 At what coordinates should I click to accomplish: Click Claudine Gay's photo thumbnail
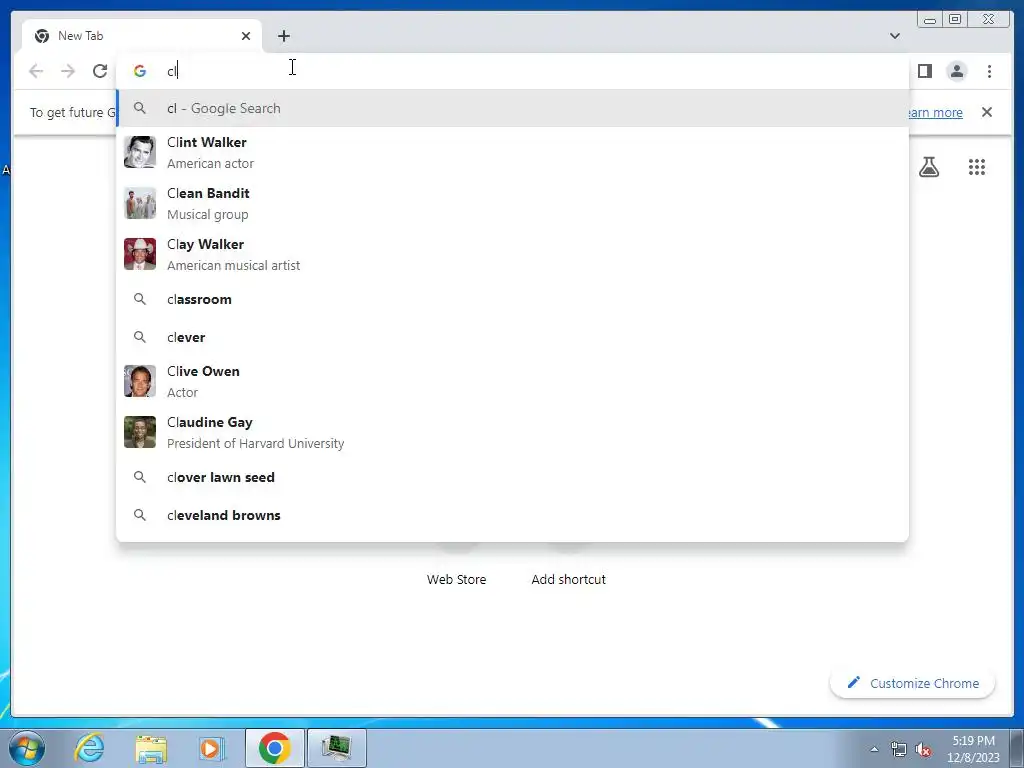click(x=140, y=432)
